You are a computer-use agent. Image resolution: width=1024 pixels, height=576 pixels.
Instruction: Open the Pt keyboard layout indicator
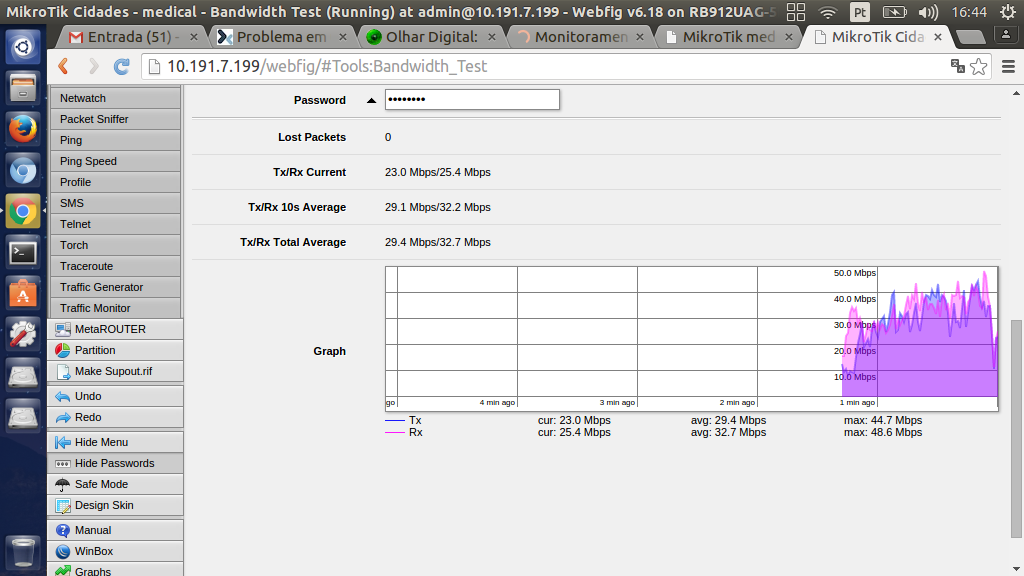tap(860, 12)
